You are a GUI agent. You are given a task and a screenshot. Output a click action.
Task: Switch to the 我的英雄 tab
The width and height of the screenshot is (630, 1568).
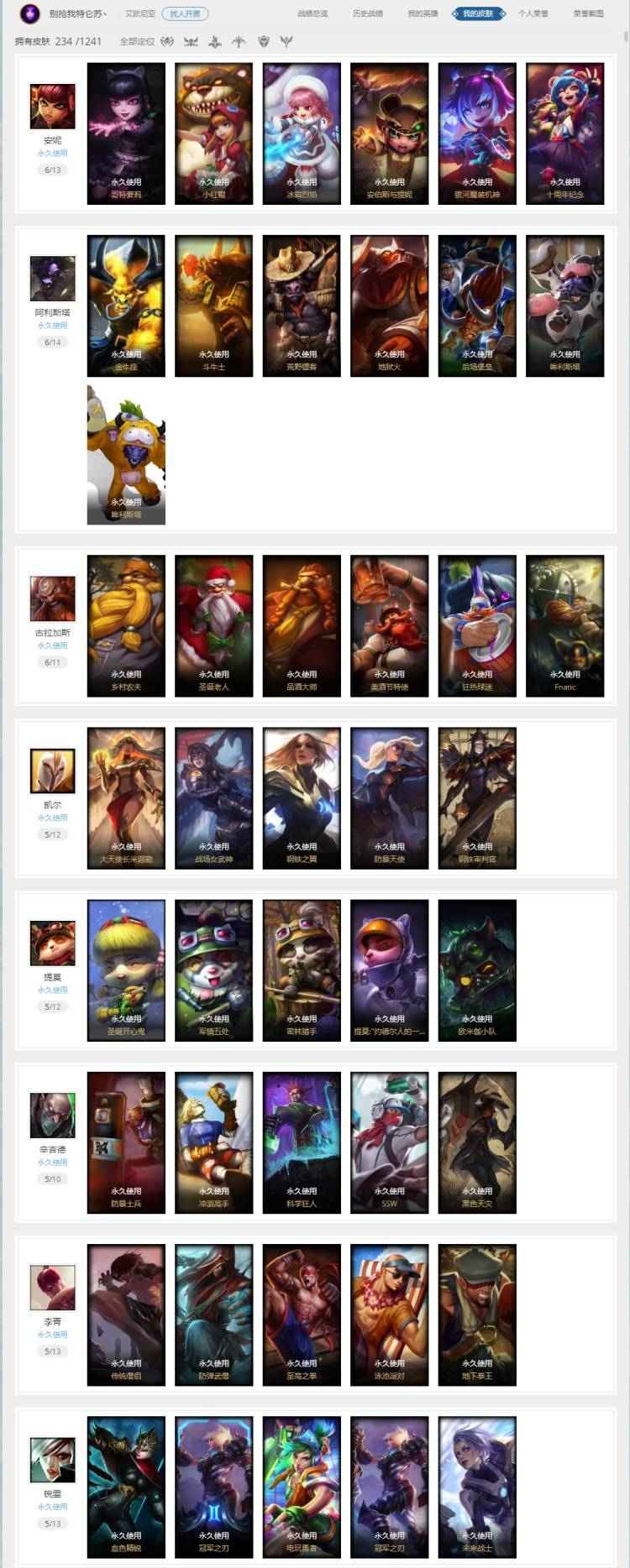coord(423,13)
